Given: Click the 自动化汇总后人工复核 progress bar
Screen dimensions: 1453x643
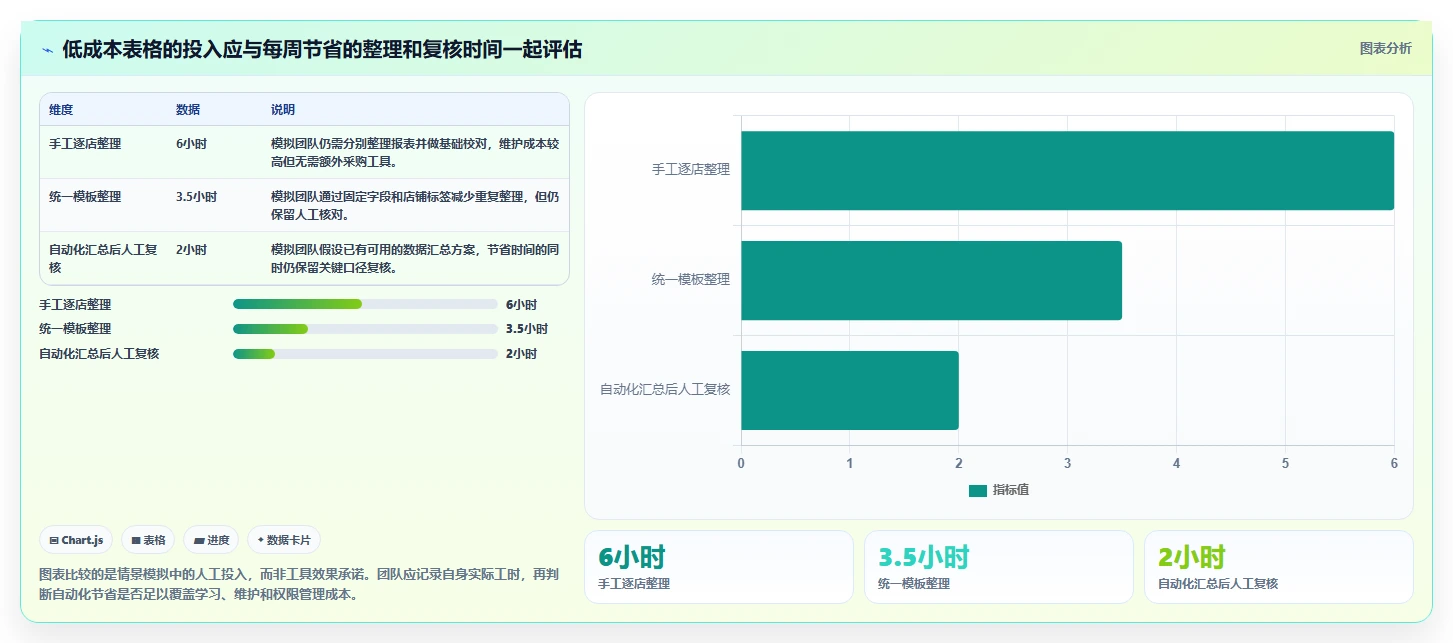Looking at the screenshot, I should [x=365, y=353].
